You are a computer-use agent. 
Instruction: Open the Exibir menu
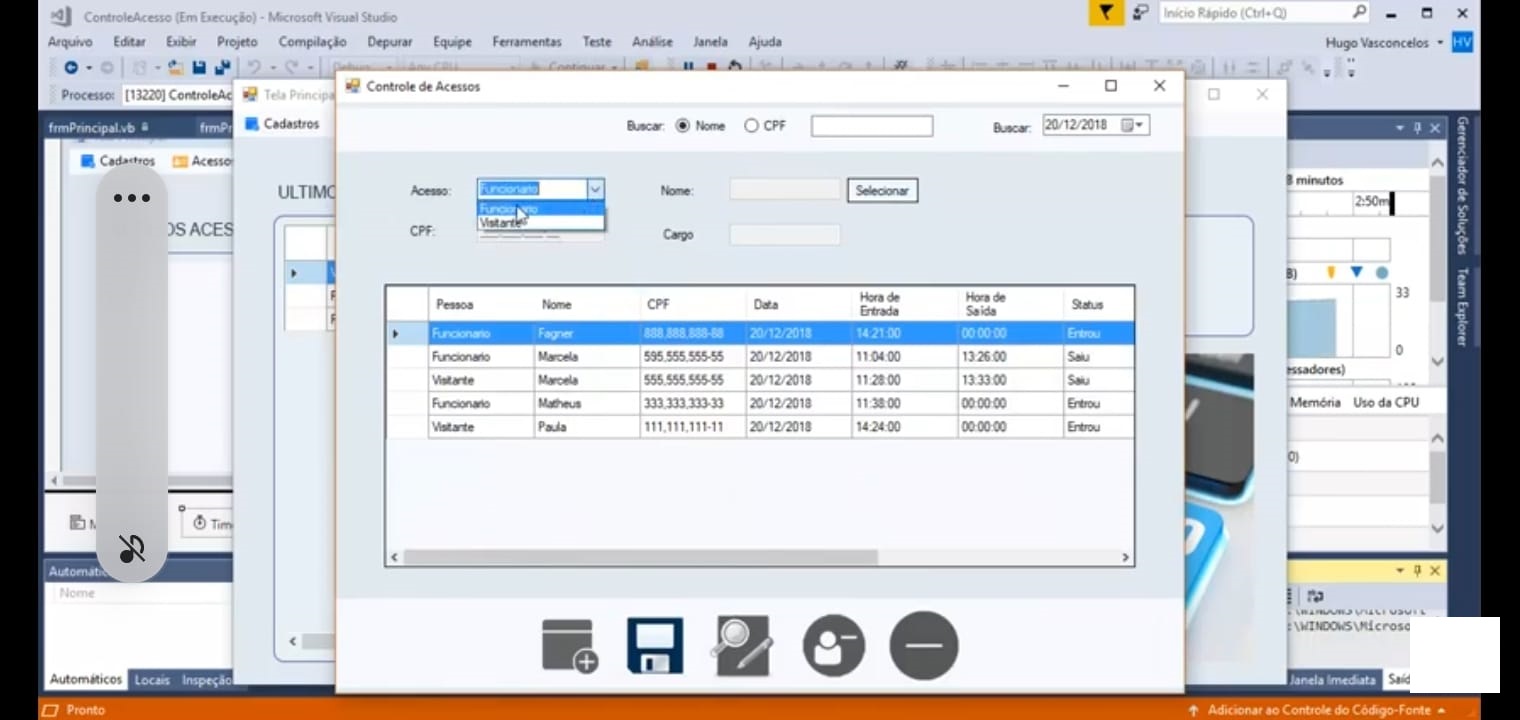pyautogui.click(x=181, y=42)
